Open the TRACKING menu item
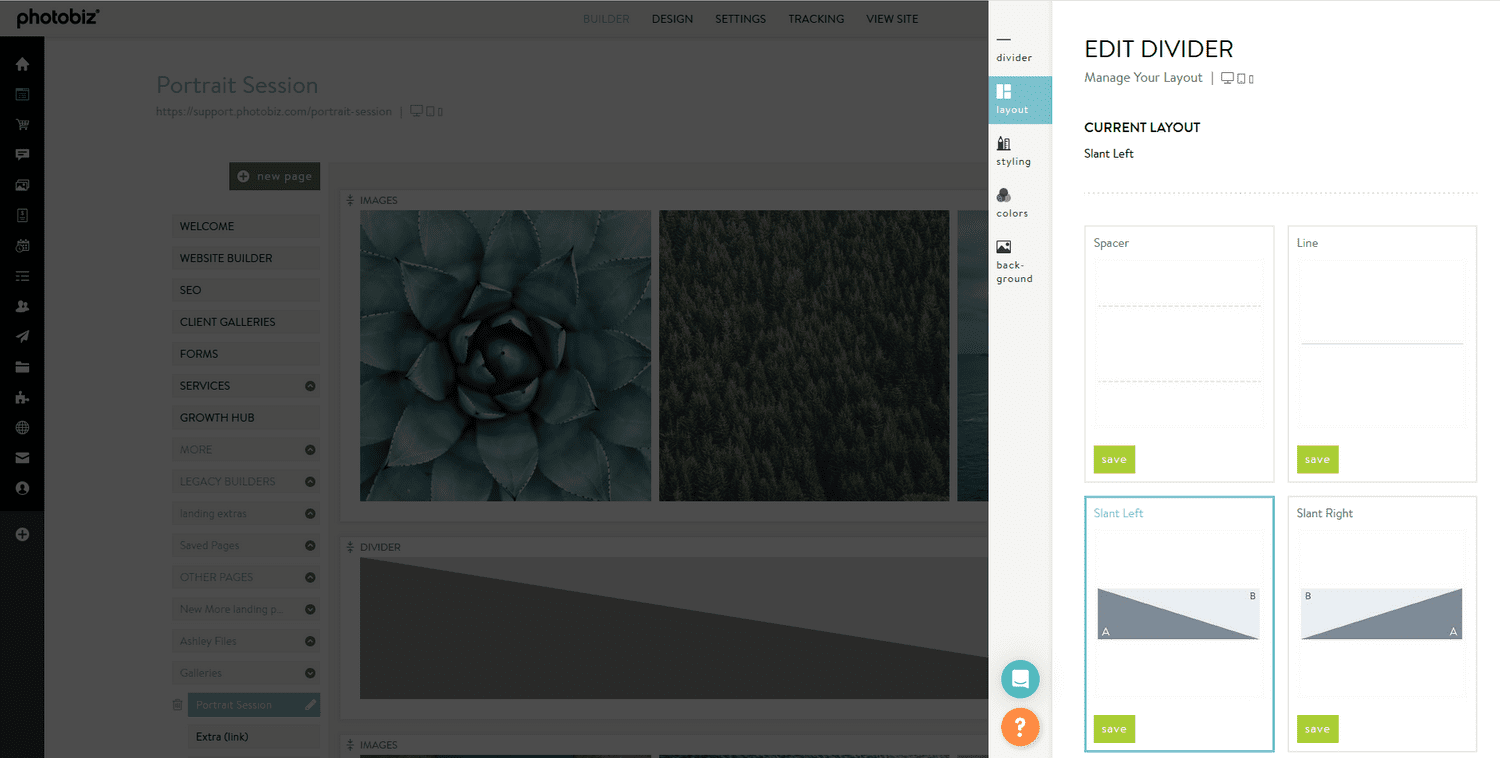Viewport: 1500px width, 758px height. pyautogui.click(x=816, y=18)
